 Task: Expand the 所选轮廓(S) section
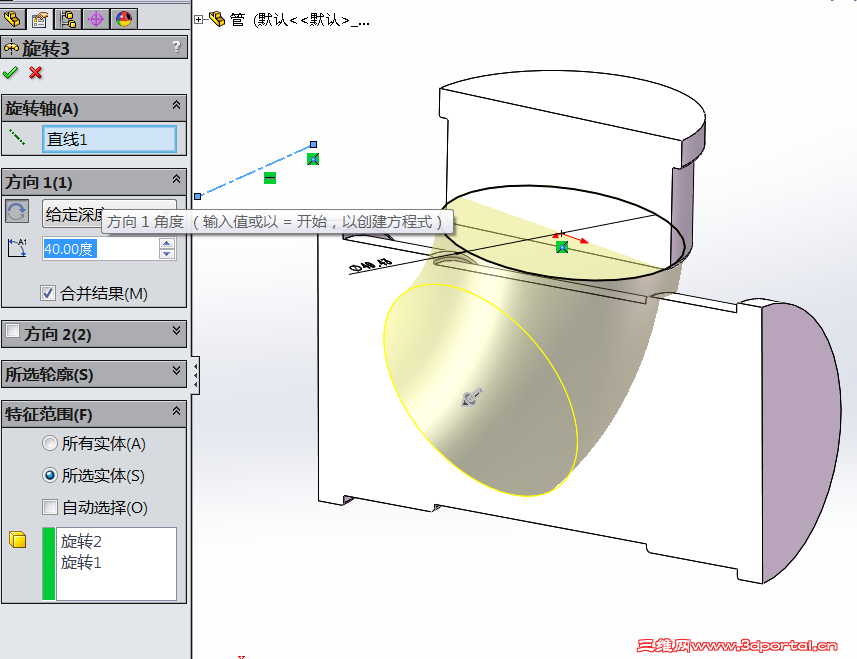(176, 370)
